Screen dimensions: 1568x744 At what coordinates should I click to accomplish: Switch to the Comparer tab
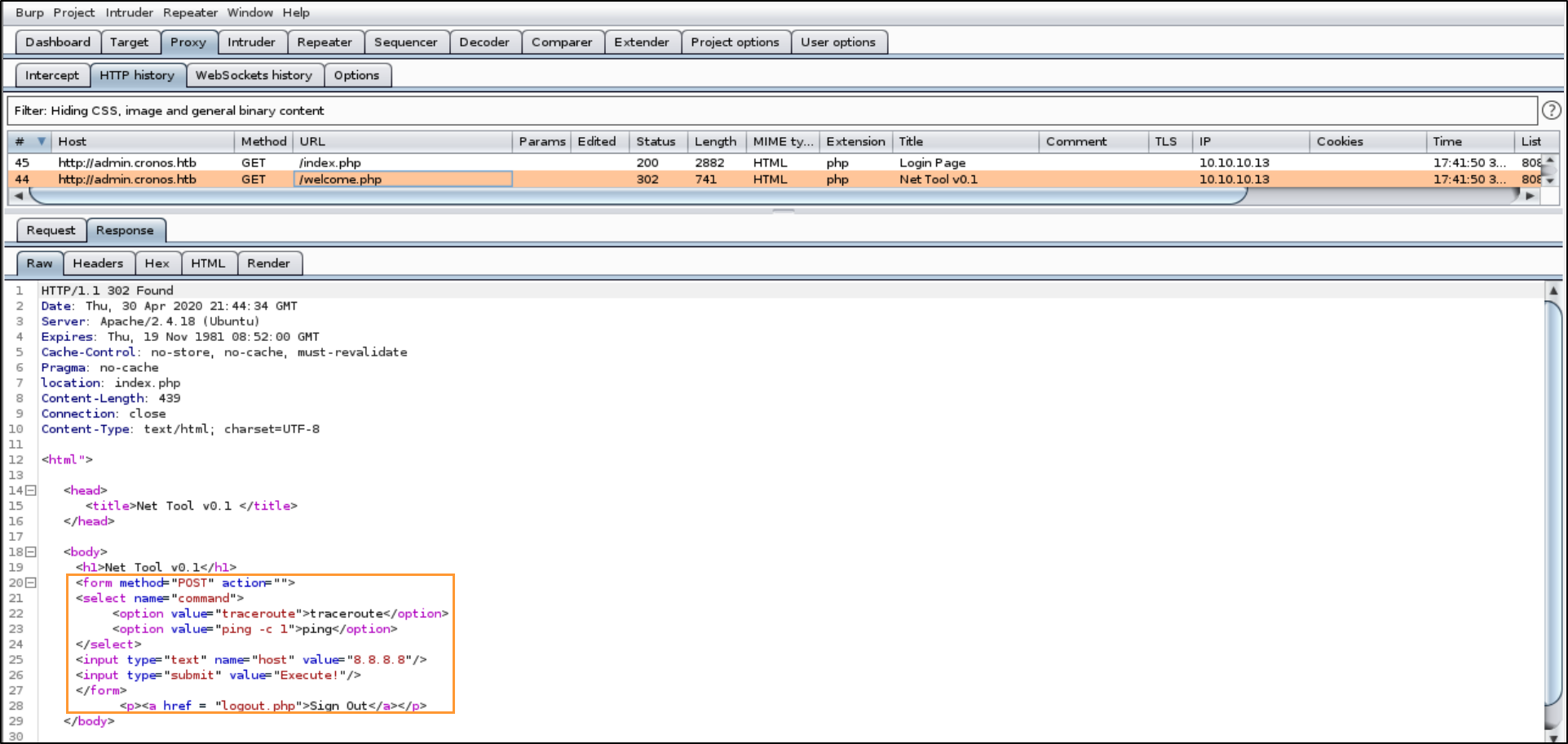(562, 42)
